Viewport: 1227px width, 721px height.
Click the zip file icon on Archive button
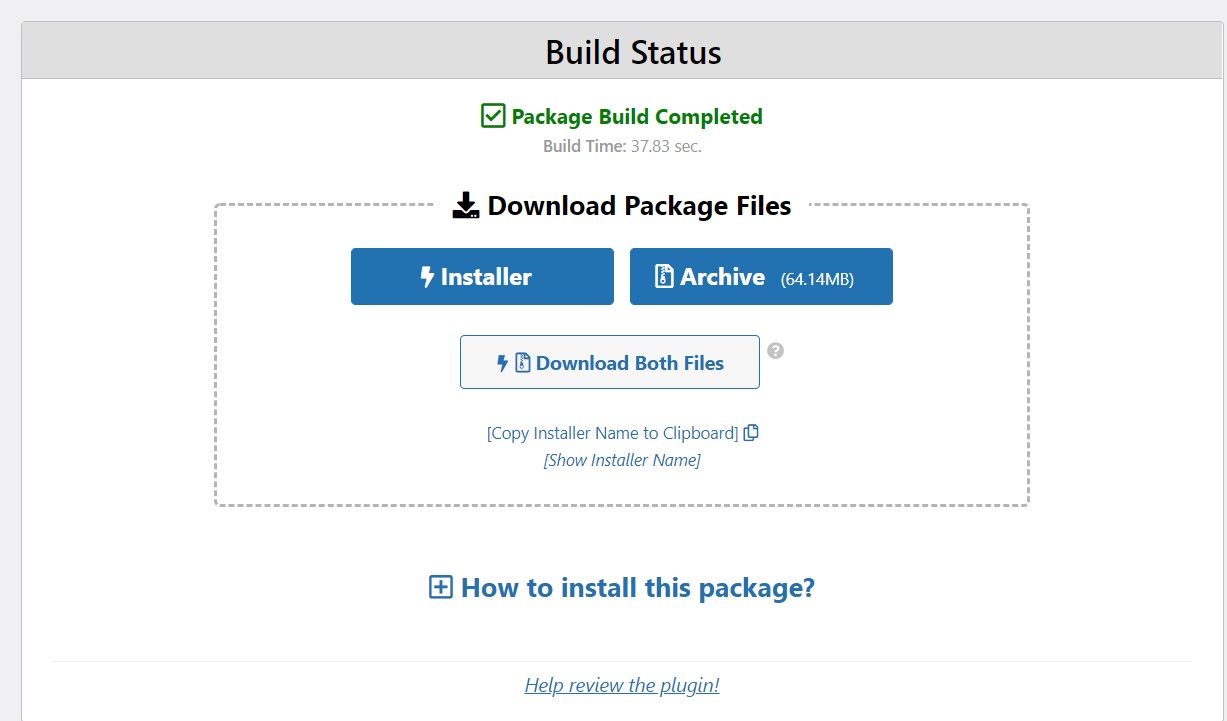click(x=664, y=277)
